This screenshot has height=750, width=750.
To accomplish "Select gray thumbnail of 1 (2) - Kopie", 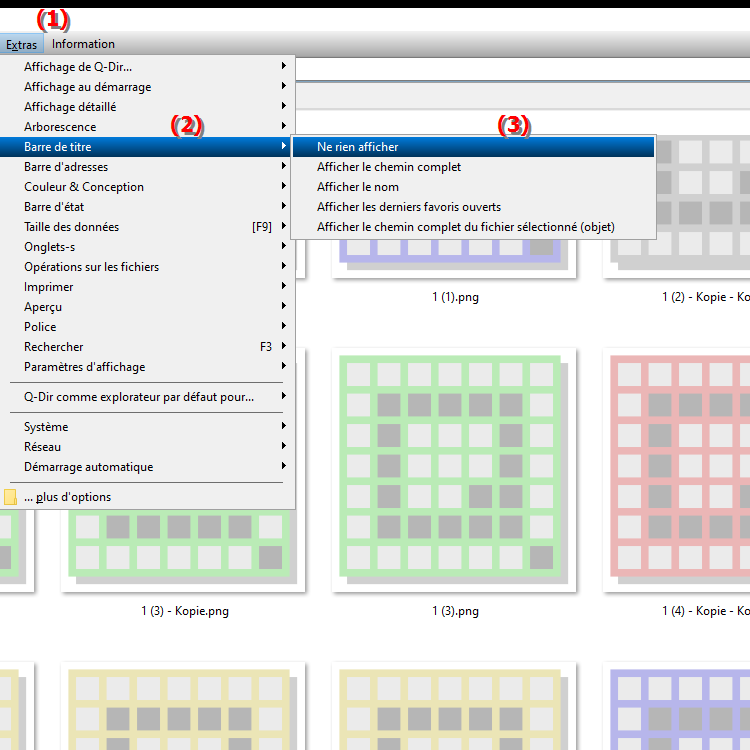I will pyautogui.click(x=703, y=207).
